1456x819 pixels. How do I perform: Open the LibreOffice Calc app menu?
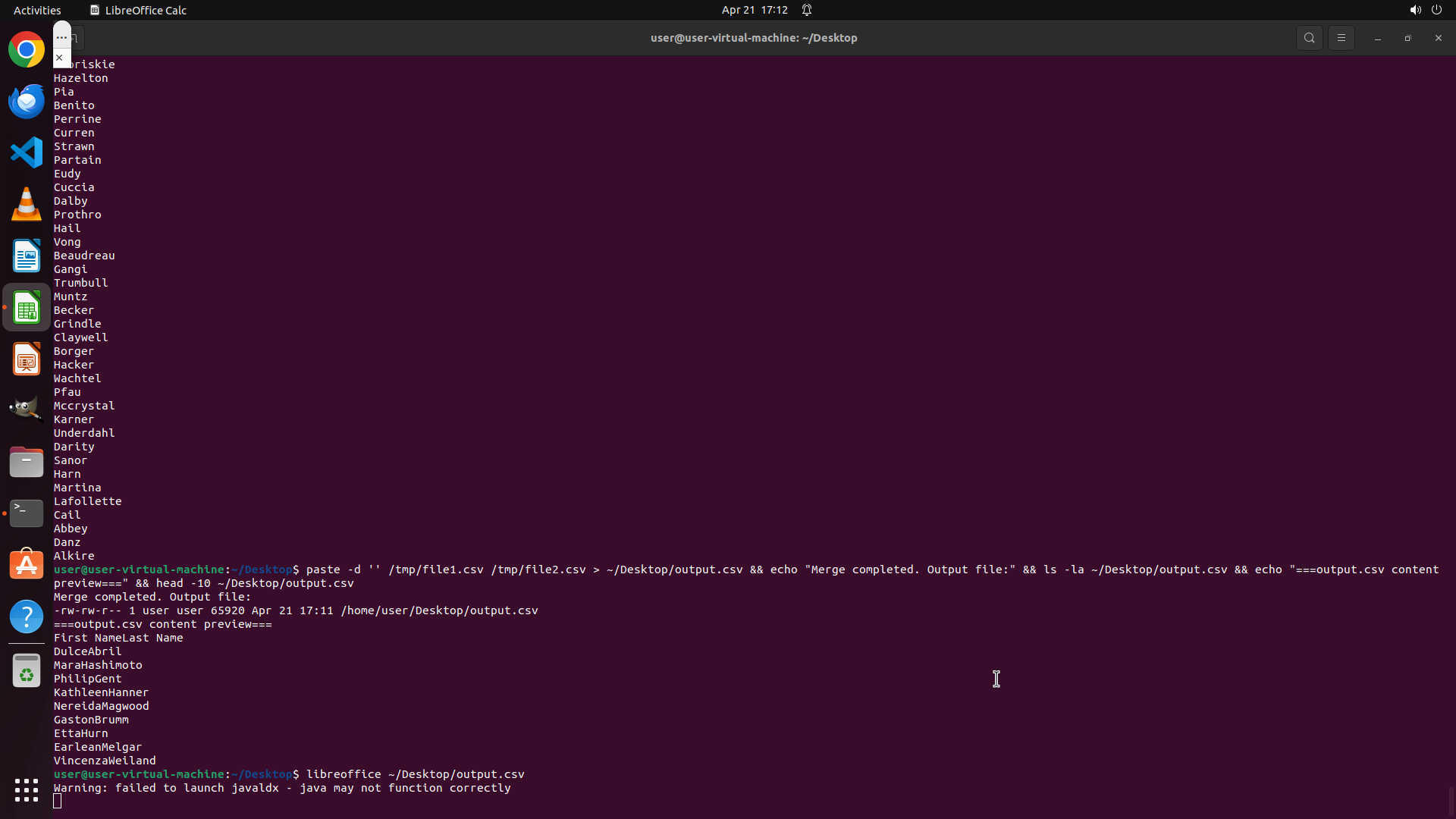[x=138, y=10]
